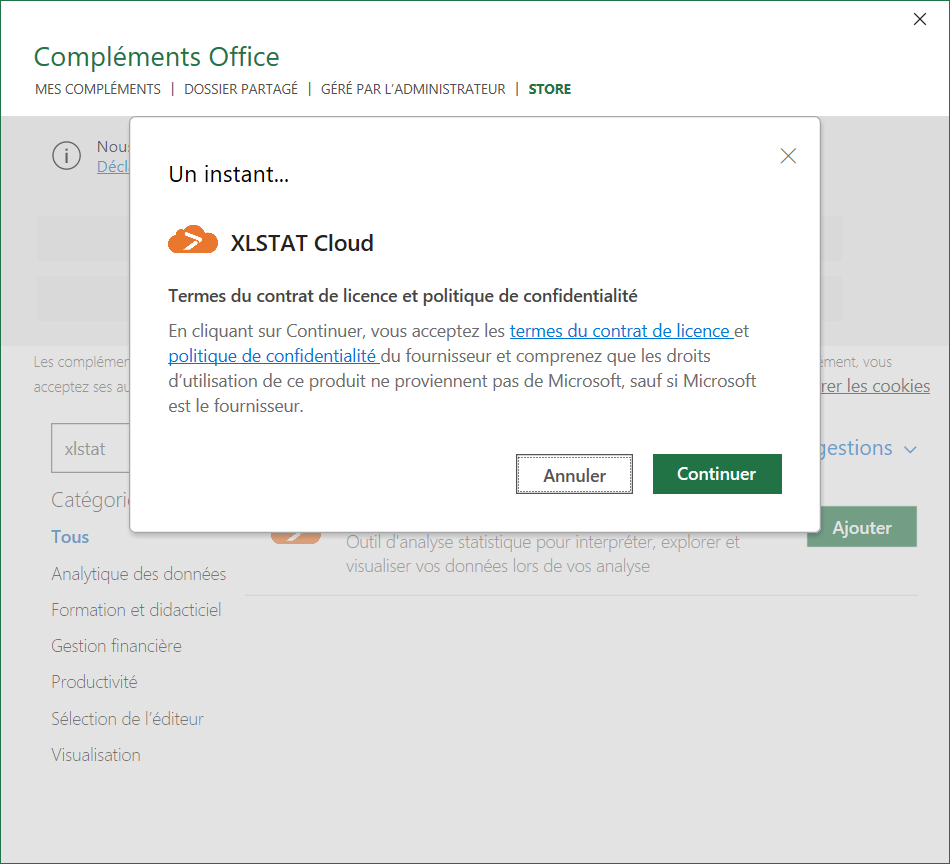Open GÉRÉ PAR L'ADMINISTRATEUR tab
The width and height of the screenshot is (950, 864).
pos(413,89)
